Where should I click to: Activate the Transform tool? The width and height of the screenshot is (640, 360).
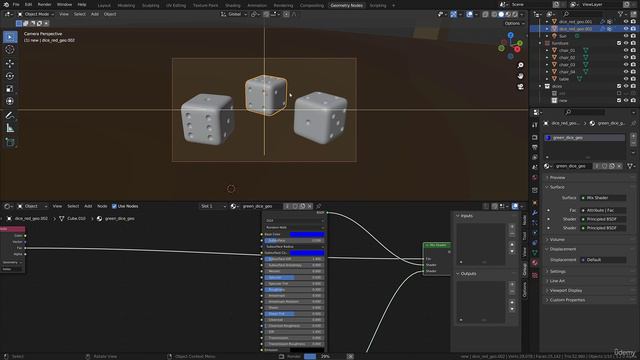10,101
